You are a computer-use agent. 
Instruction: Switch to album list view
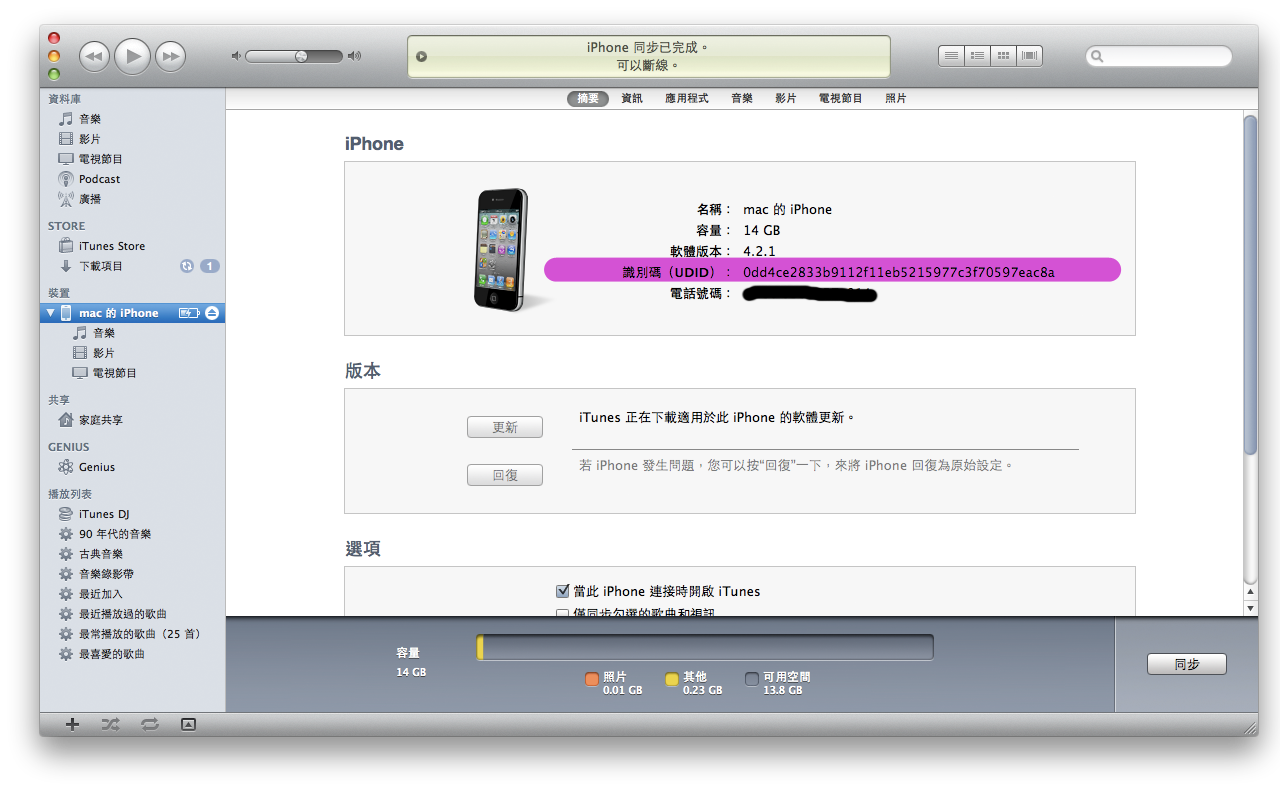[977, 56]
